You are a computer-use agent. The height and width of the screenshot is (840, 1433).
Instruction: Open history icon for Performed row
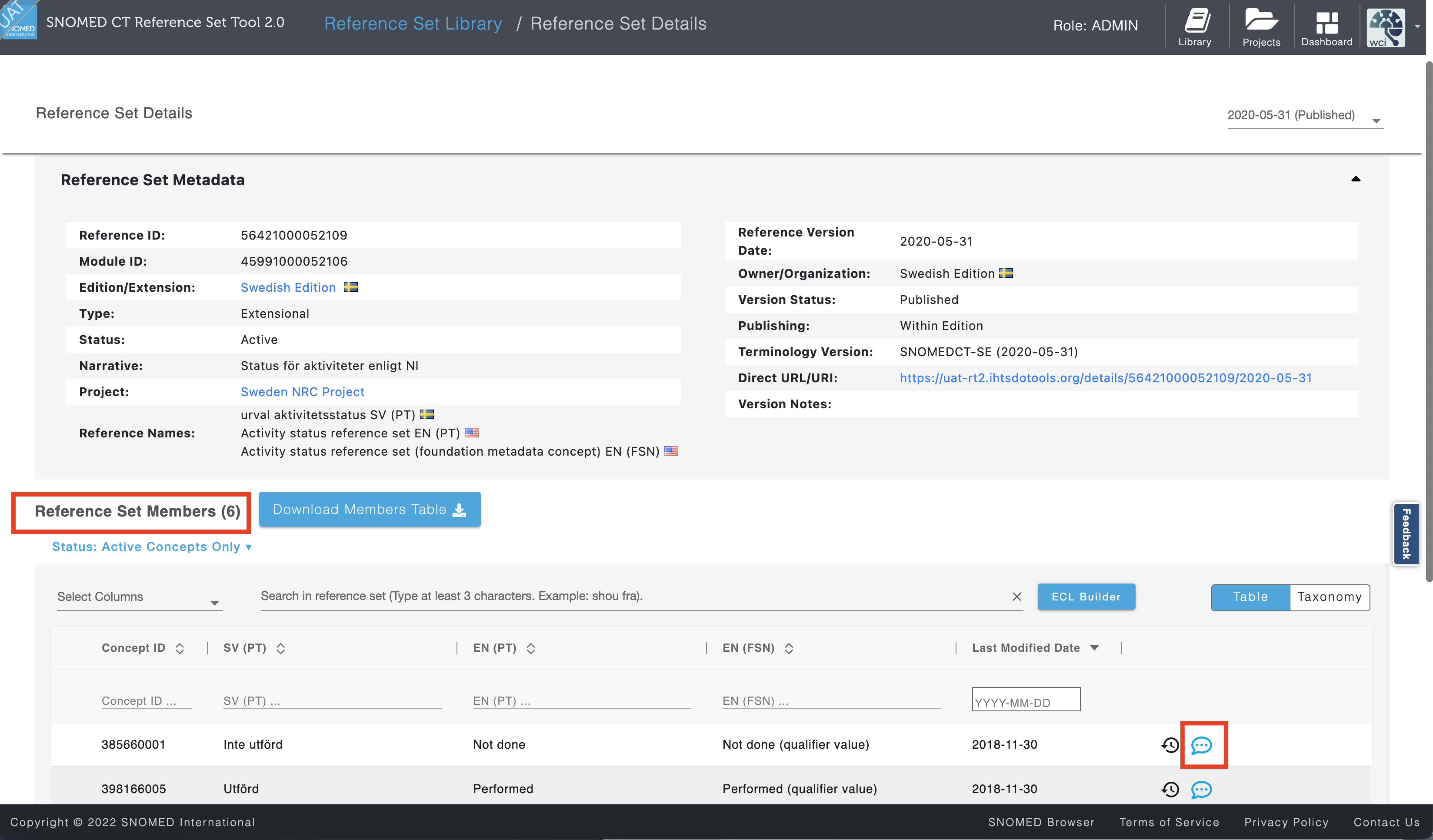pyautogui.click(x=1170, y=790)
